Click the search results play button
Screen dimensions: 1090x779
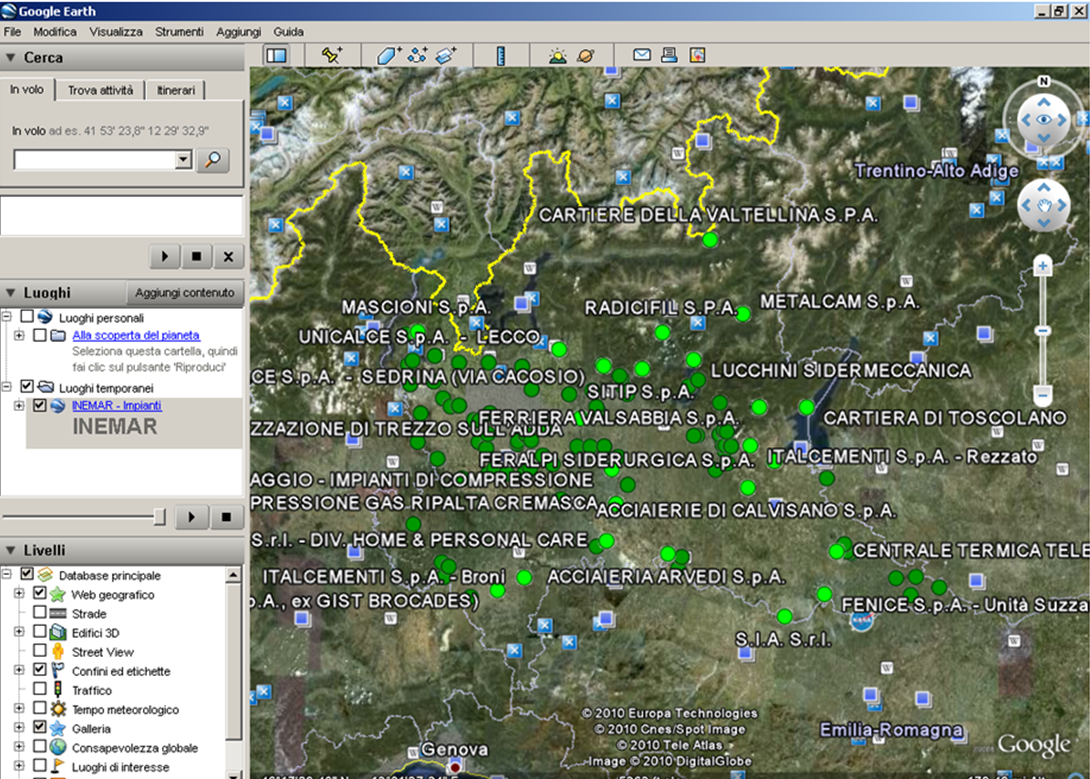coord(165,256)
